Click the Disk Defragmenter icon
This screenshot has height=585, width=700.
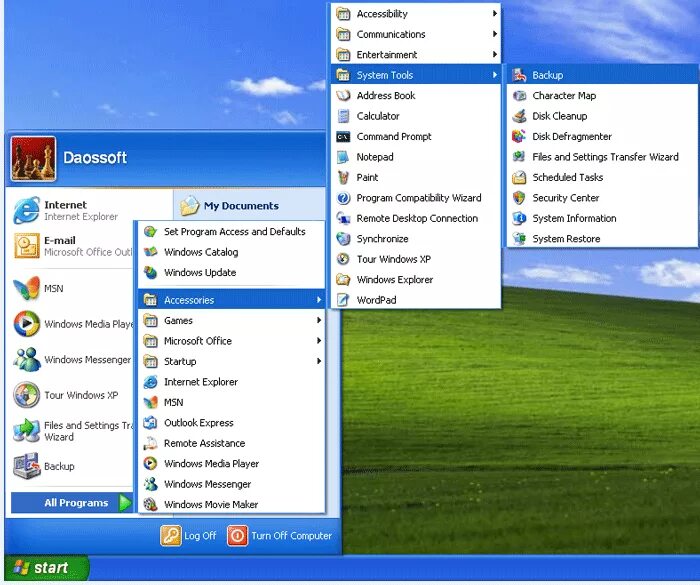519,136
